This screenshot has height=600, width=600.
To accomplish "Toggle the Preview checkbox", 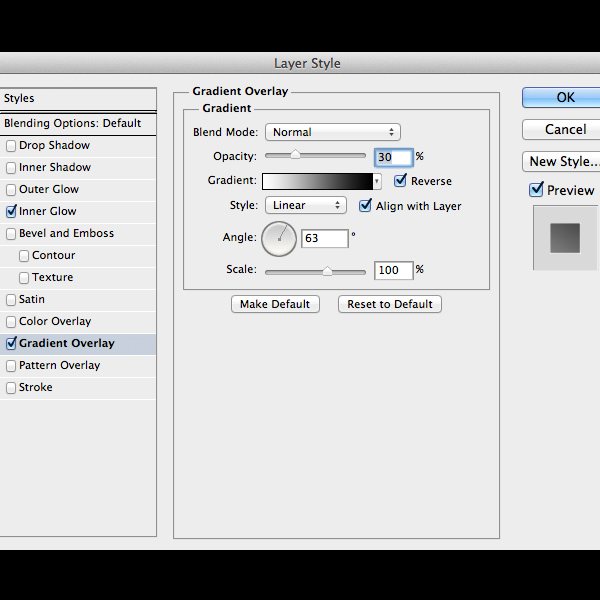I will pyautogui.click(x=536, y=190).
